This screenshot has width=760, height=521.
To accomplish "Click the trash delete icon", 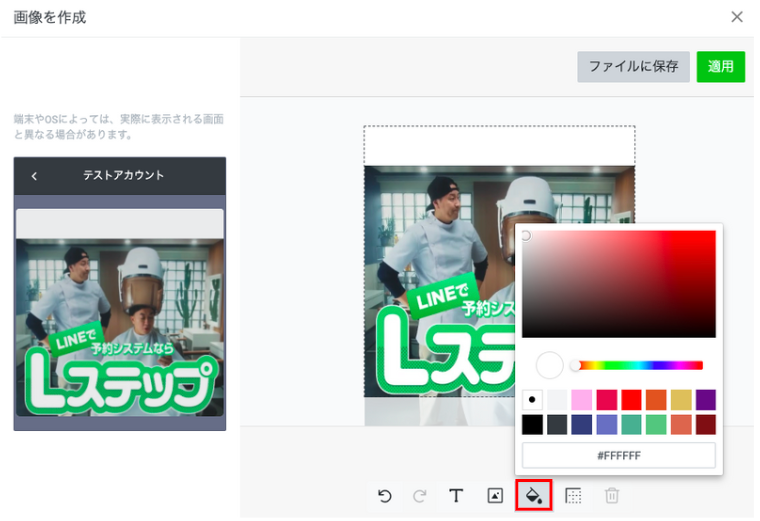I will coord(612,496).
